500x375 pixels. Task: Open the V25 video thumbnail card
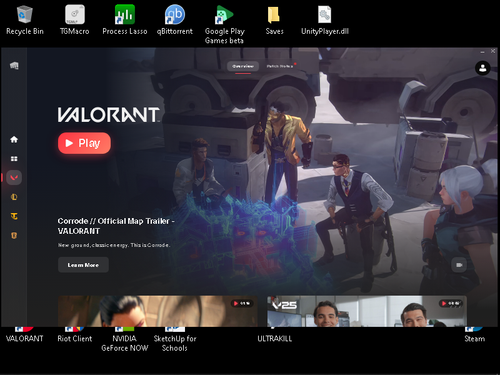pos(367,311)
